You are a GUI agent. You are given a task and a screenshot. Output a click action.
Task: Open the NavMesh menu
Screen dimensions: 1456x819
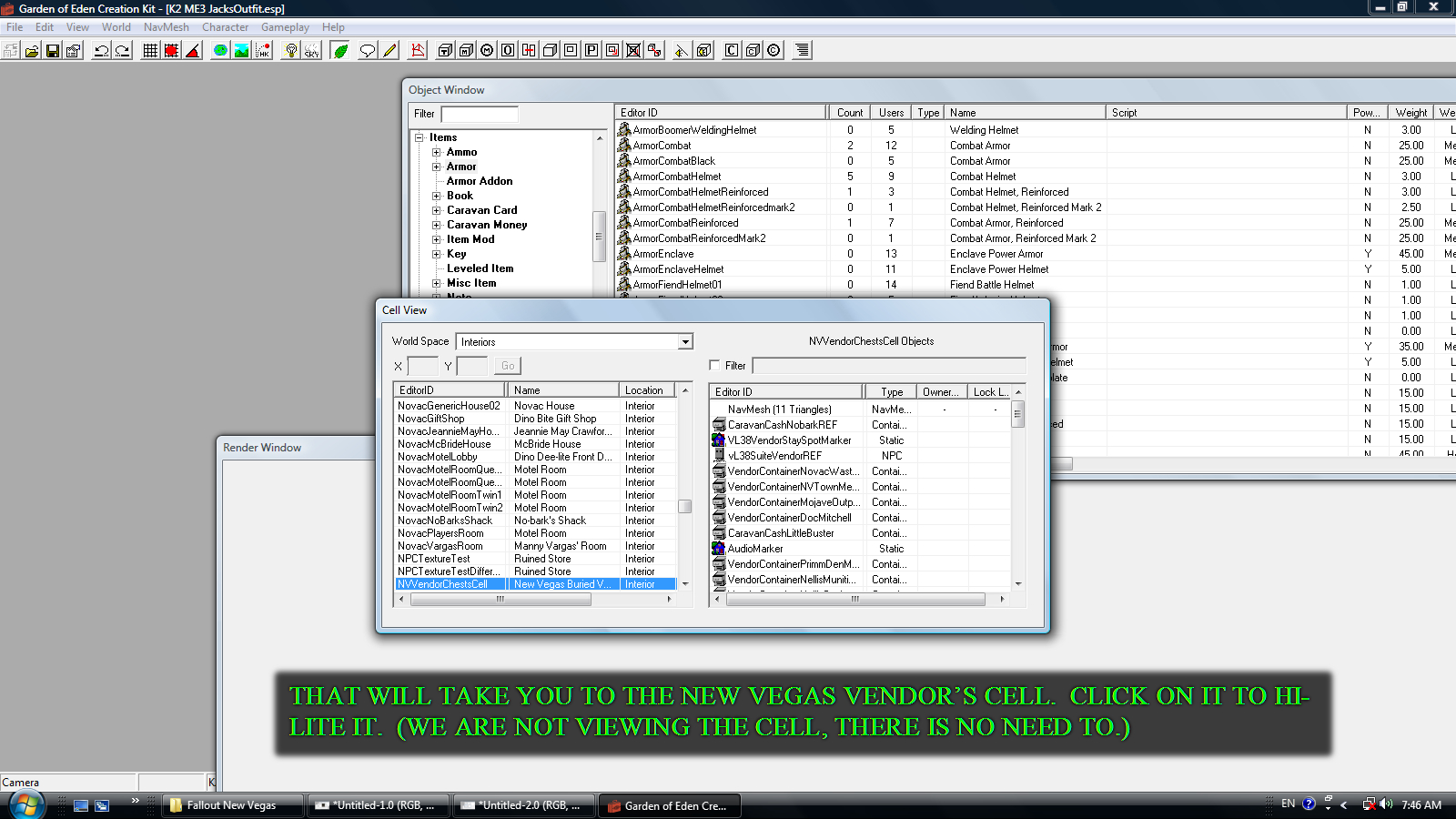166,27
